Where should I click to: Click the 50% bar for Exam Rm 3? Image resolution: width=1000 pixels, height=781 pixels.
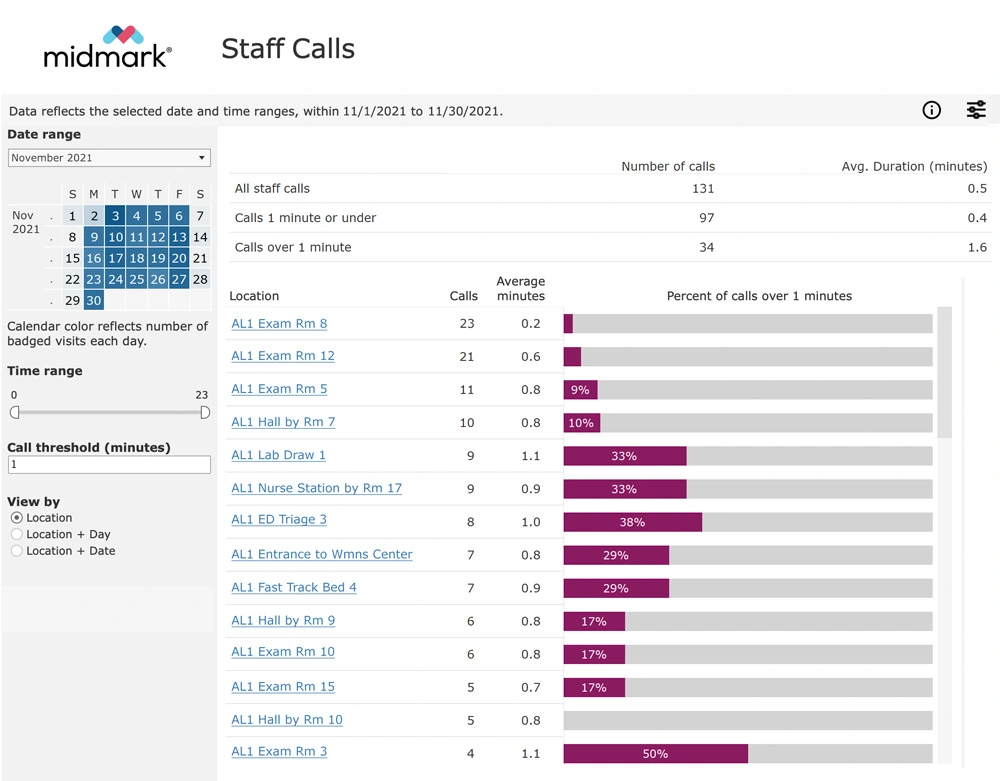point(655,753)
